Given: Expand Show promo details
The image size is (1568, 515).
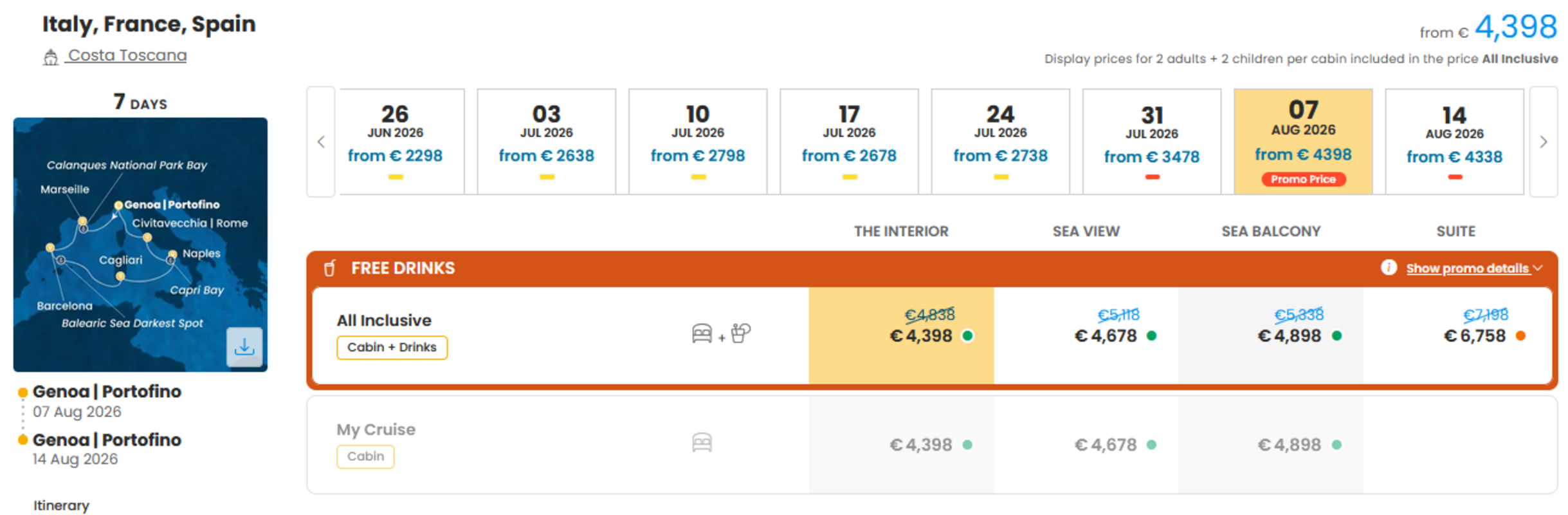Looking at the screenshot, I should (1466, 268).
